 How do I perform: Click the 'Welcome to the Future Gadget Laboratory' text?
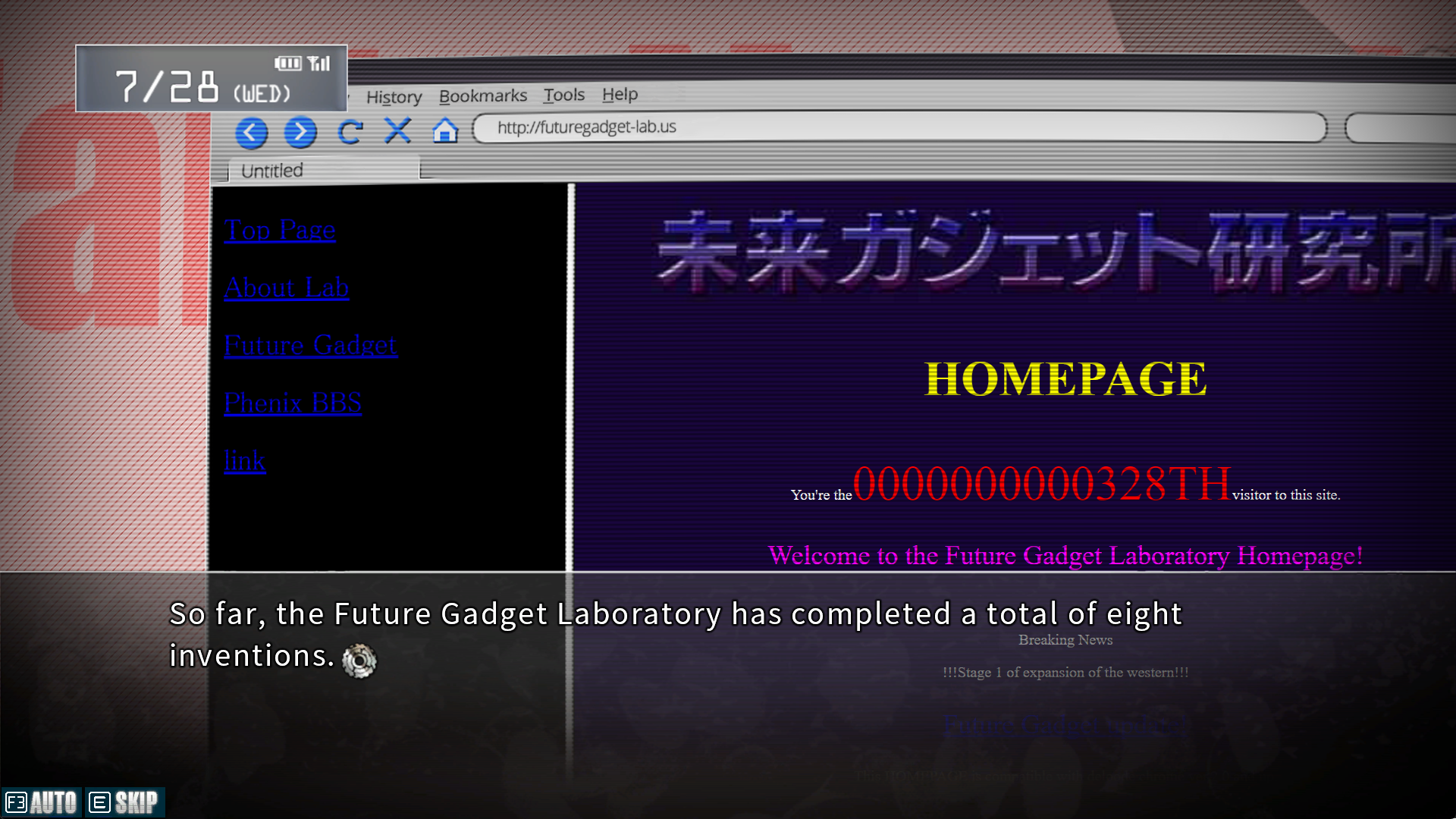(x=1065, y=556)
